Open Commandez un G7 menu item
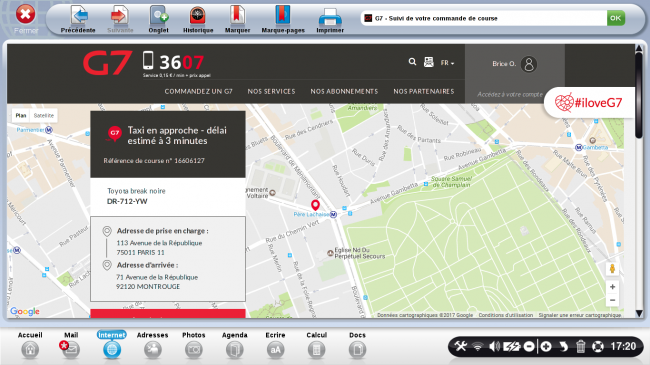Viewport: 650px width, 365px height. coord(199,91)
